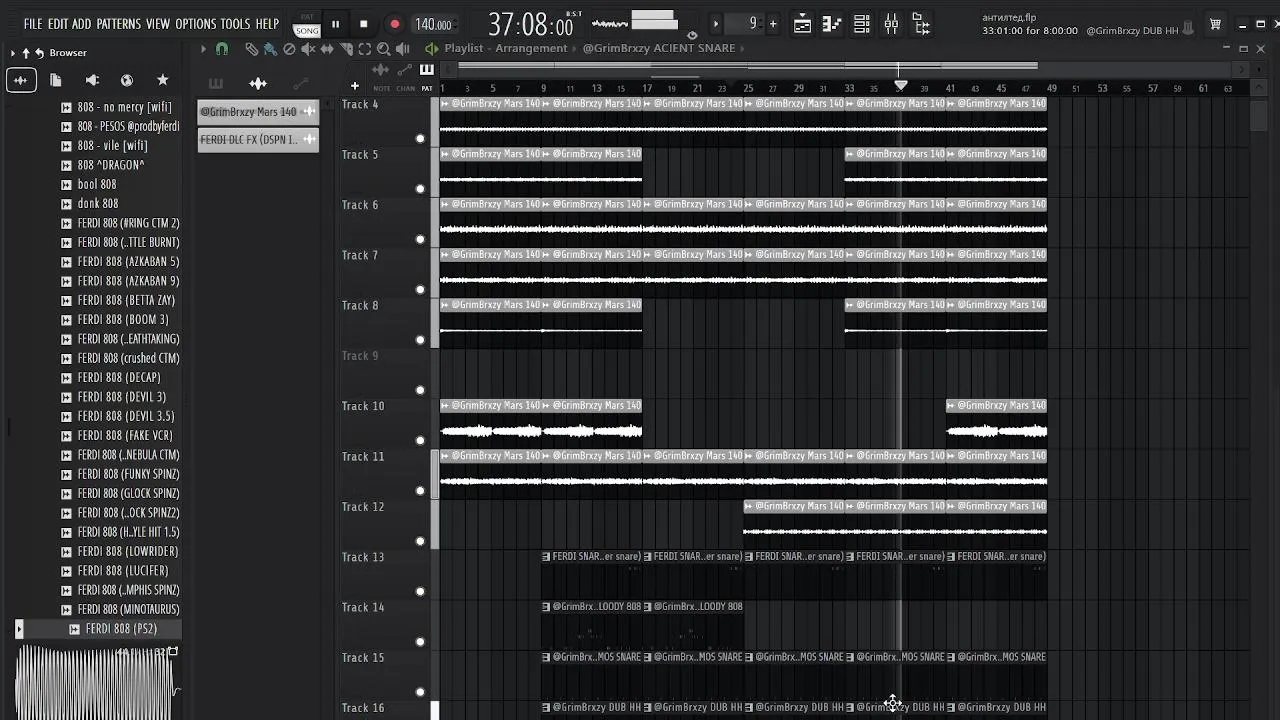Show the browser plugin database icon
Screen dimensions: 1280x720
point(92,80)
